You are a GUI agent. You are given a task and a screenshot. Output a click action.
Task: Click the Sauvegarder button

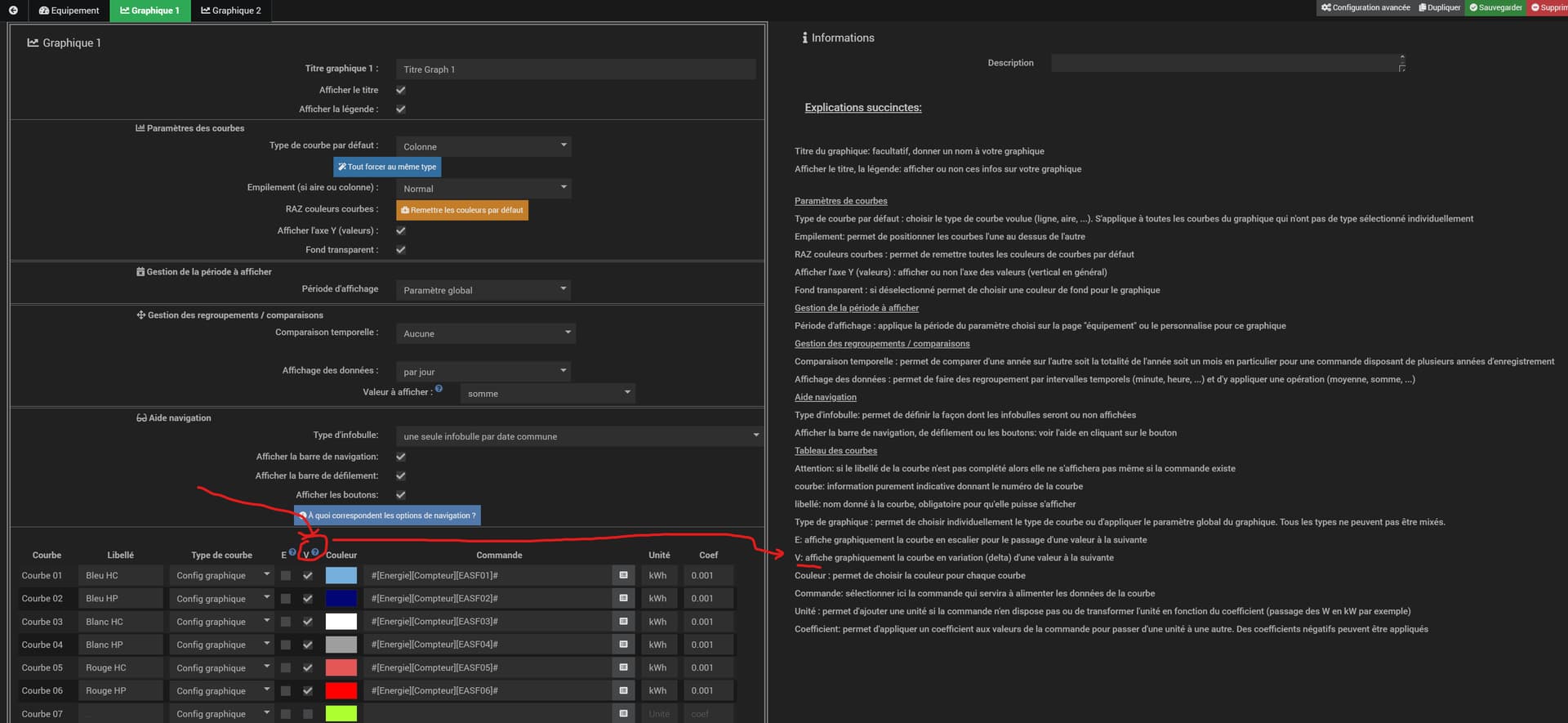click(x=1495, y=7)
